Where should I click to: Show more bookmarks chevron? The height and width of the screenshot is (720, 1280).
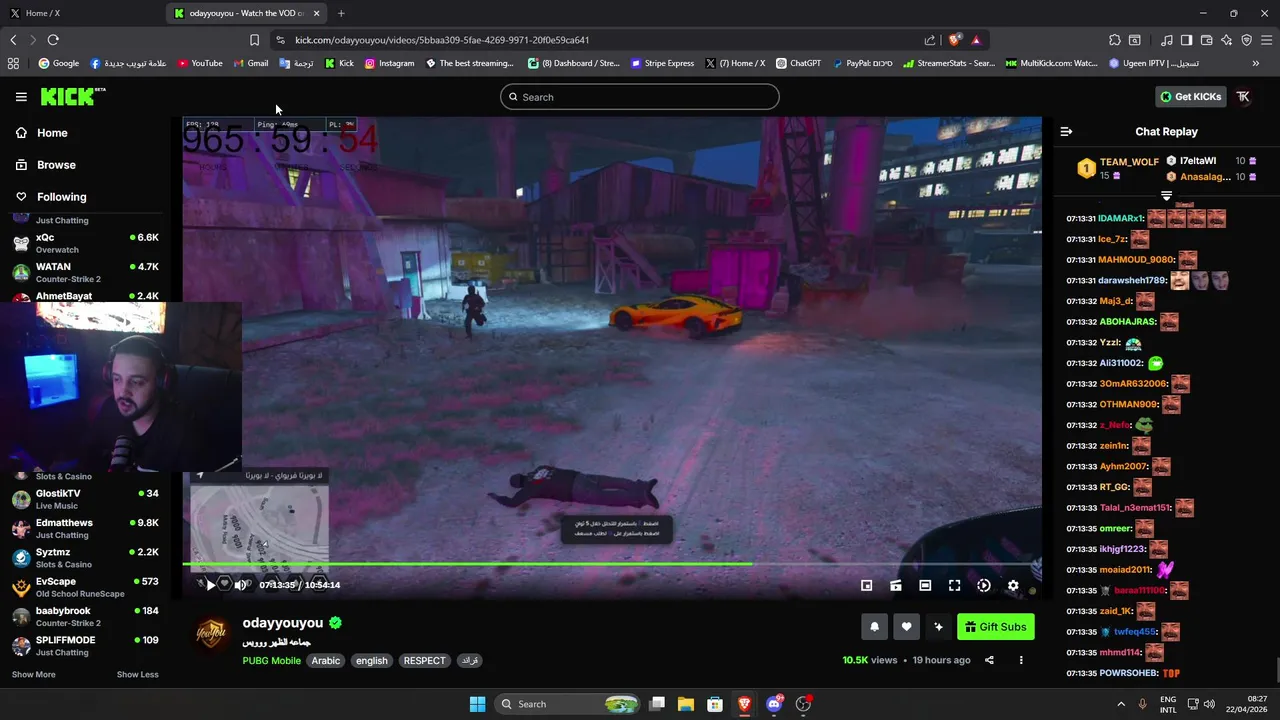(x=1255, y=63)
